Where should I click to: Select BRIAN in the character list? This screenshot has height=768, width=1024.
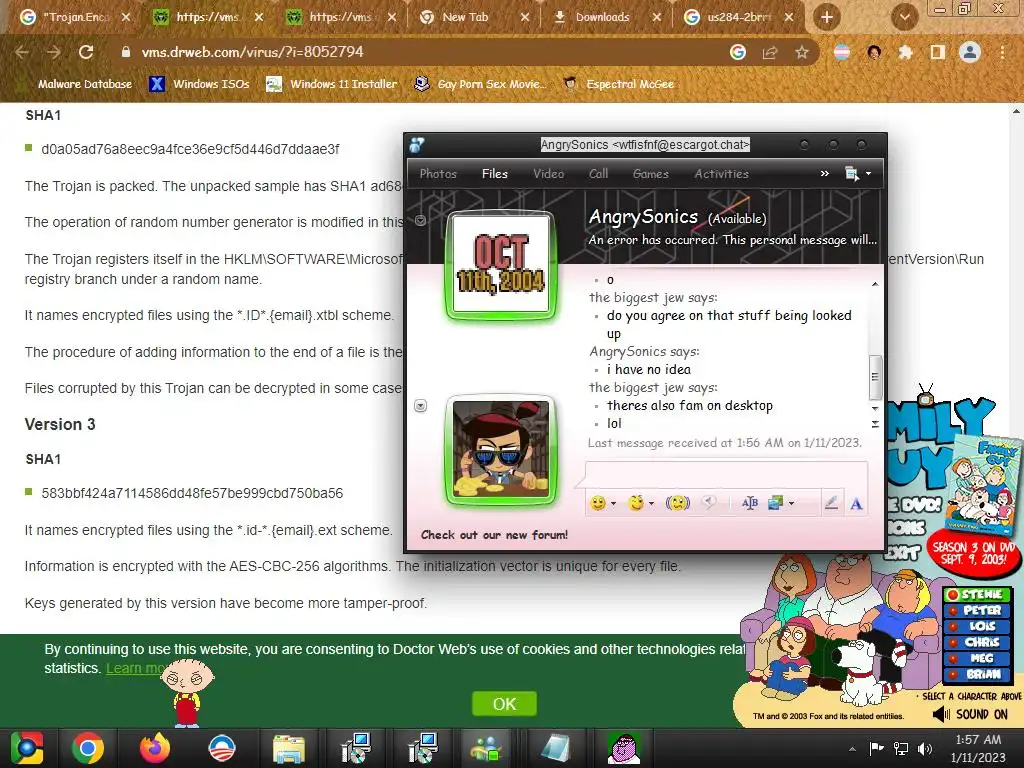pyautogui.click(x=976, y=674)
